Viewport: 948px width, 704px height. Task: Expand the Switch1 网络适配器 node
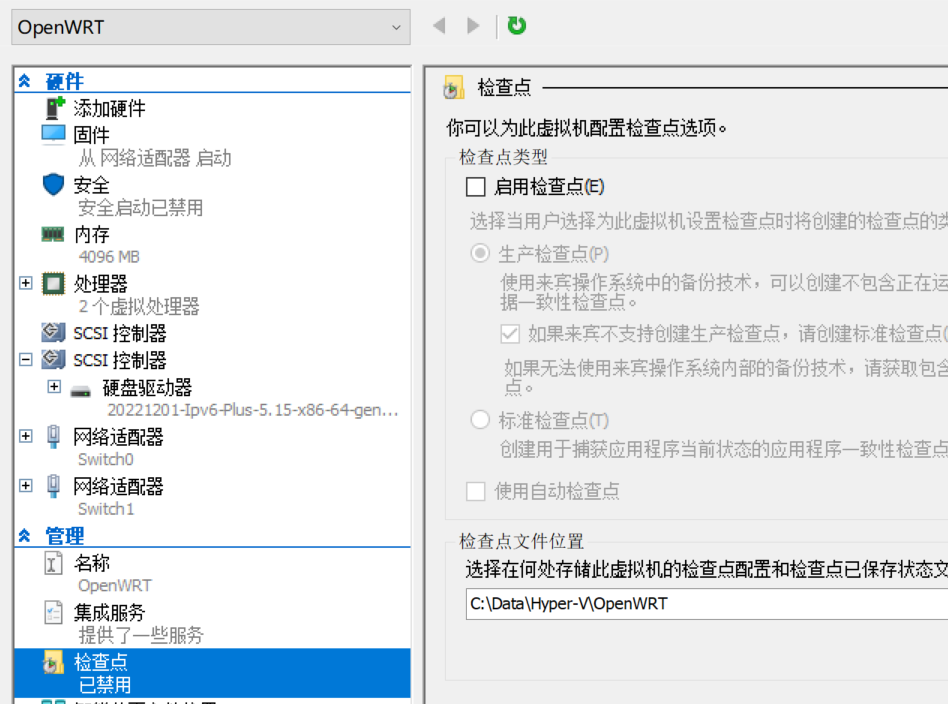[25, 485]
